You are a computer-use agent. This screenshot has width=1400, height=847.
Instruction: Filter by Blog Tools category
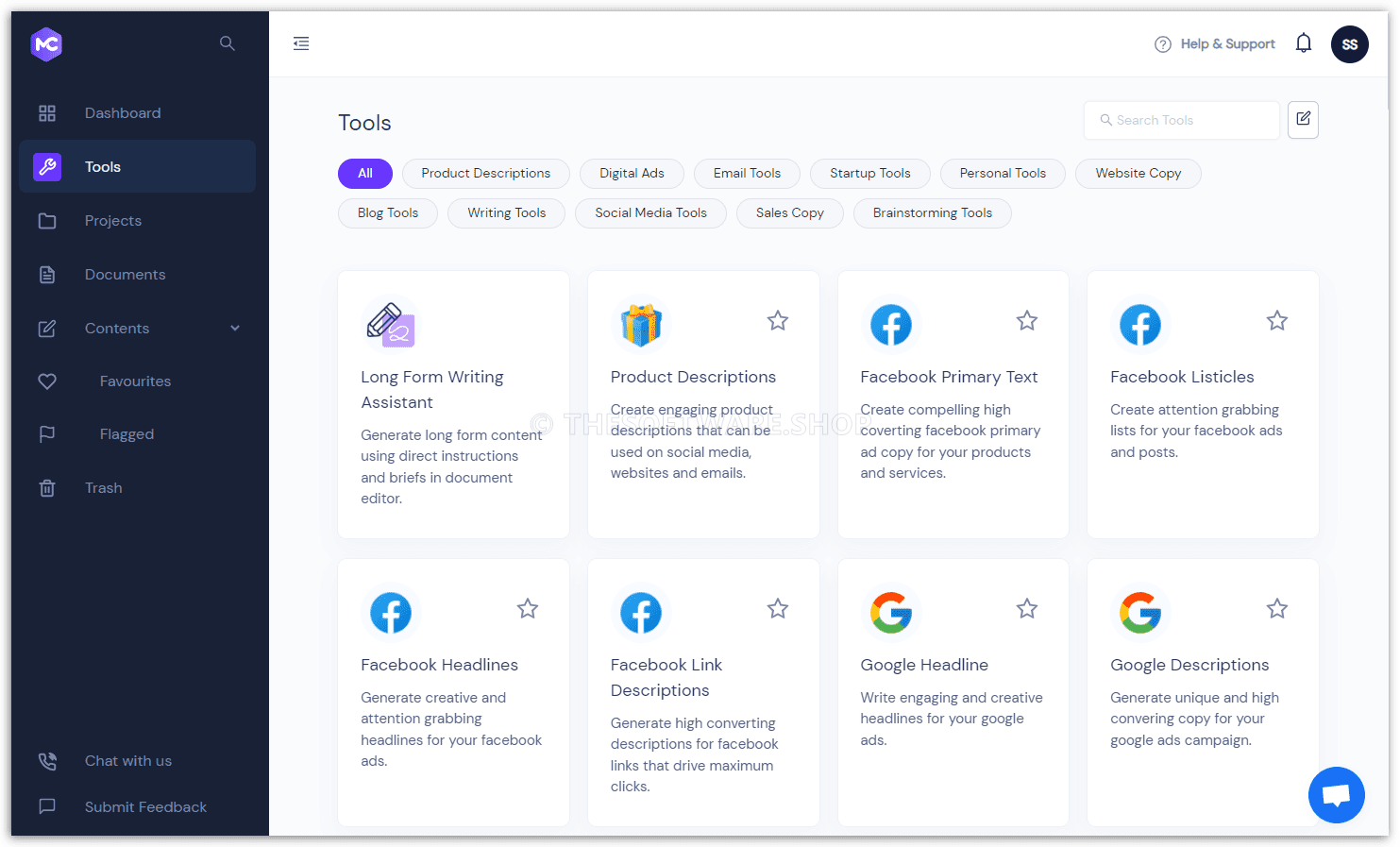tap(388, 213)
